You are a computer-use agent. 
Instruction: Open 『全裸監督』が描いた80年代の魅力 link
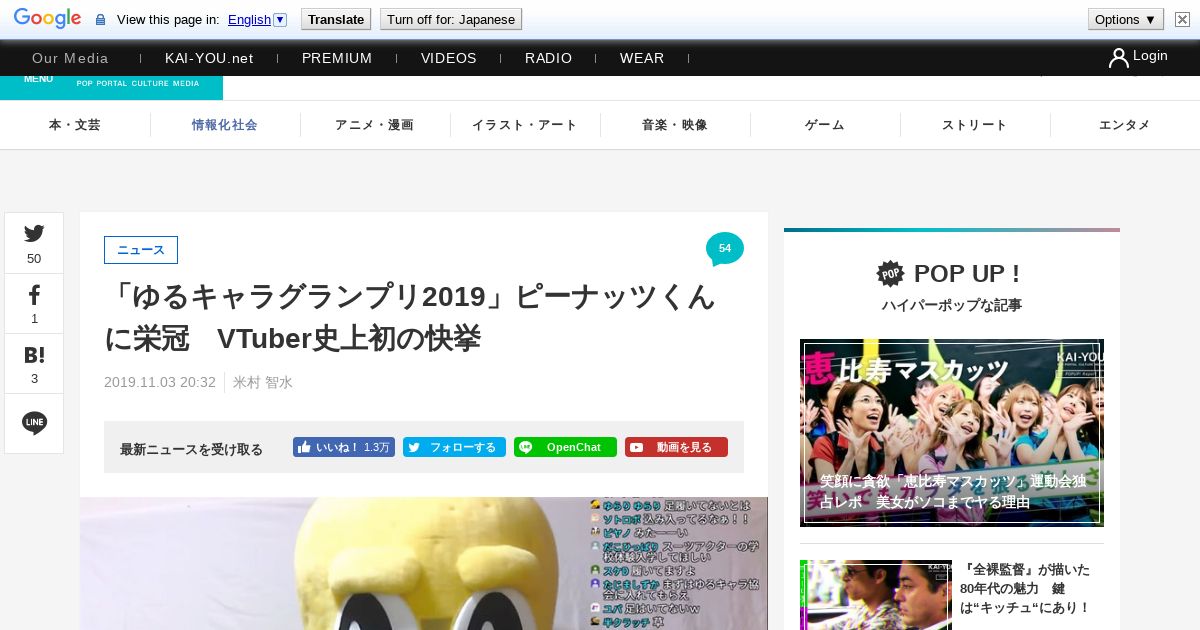tap(1025, 588)
